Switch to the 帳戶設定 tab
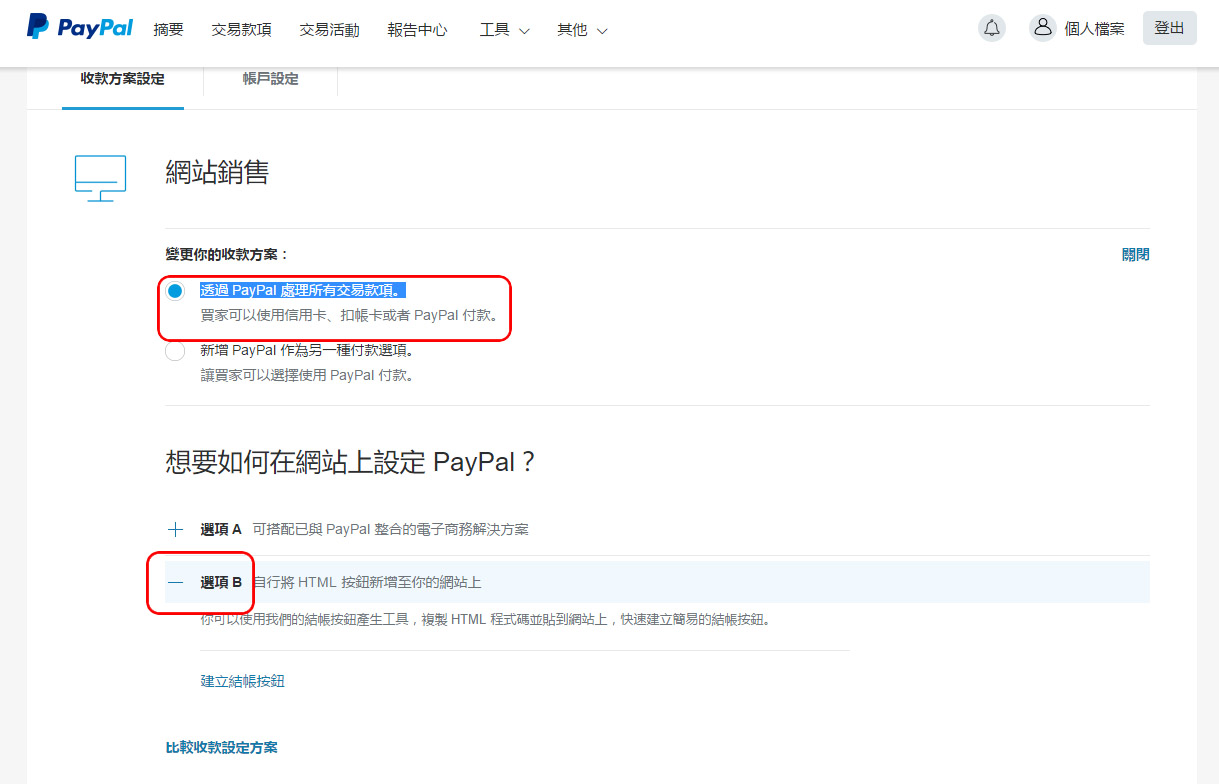The image size is (1219, 784). point(270,79)
